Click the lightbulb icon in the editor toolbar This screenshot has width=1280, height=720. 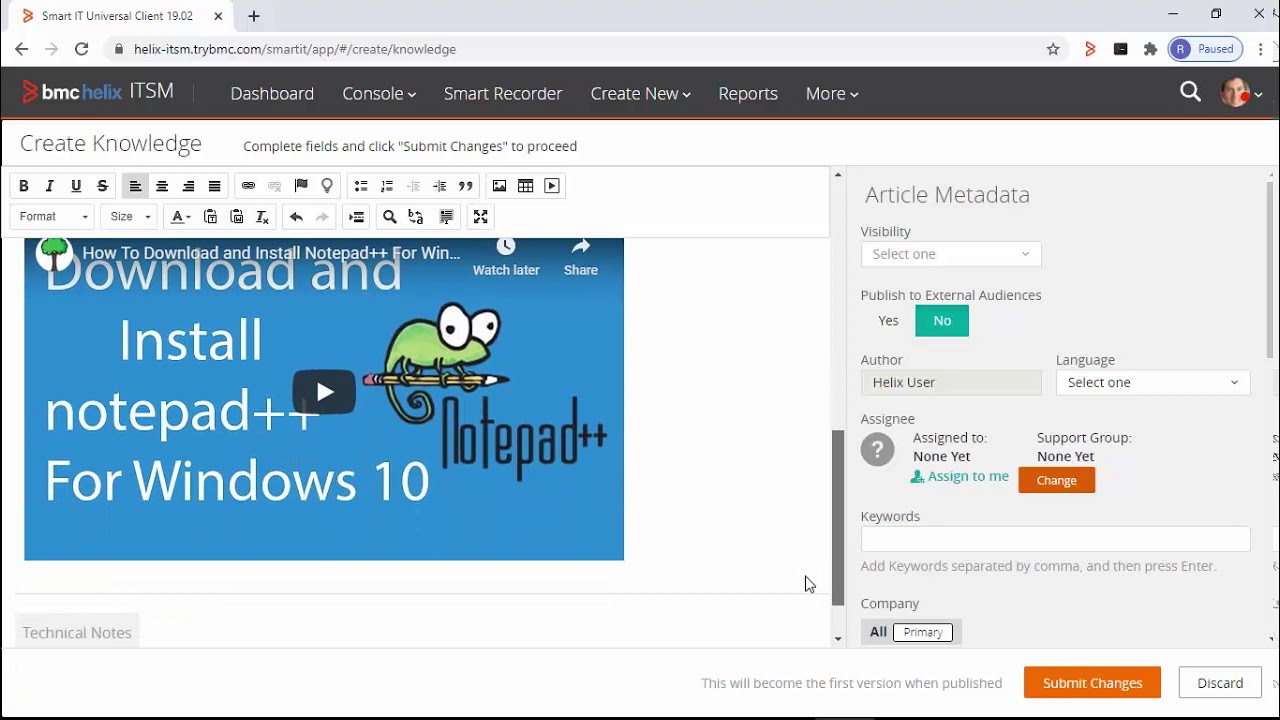coord(327,186)
